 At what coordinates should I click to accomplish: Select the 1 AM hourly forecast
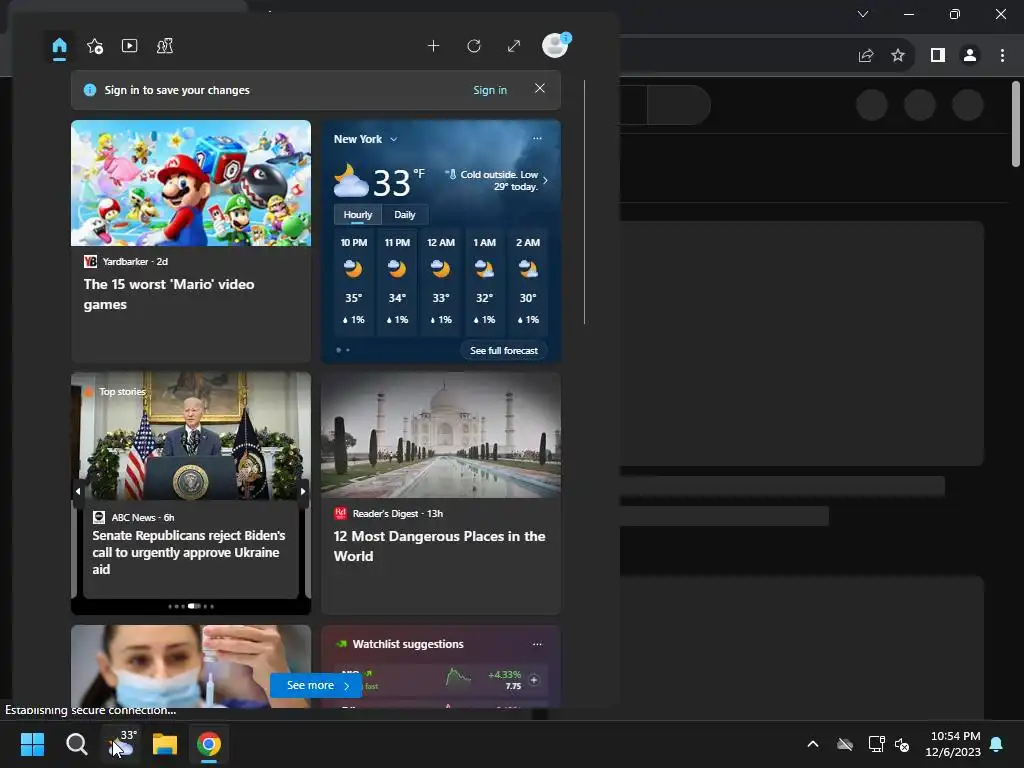pos(484,281)
